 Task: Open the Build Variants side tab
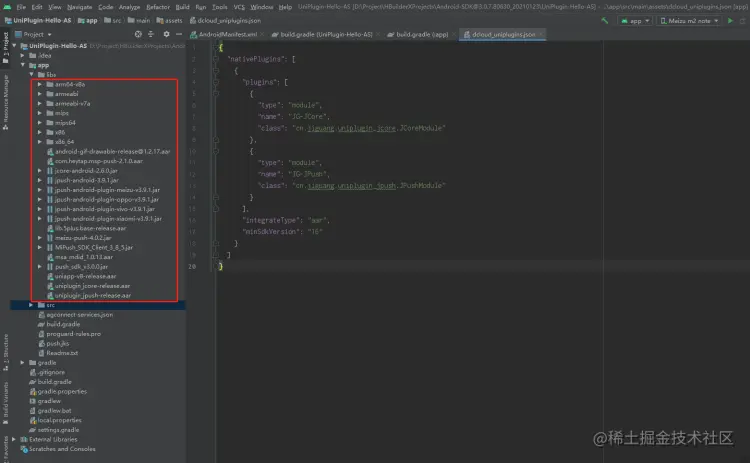point(5,402)
